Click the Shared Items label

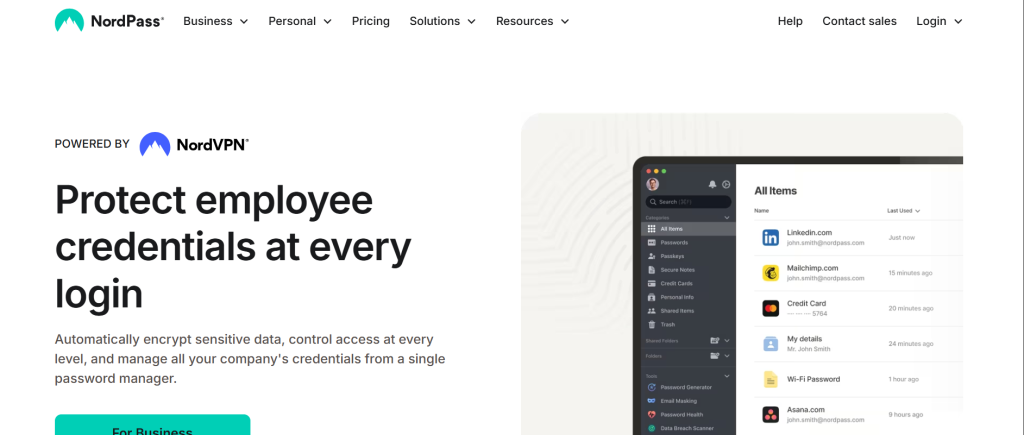pyautogui.click(x=677, y=311)
